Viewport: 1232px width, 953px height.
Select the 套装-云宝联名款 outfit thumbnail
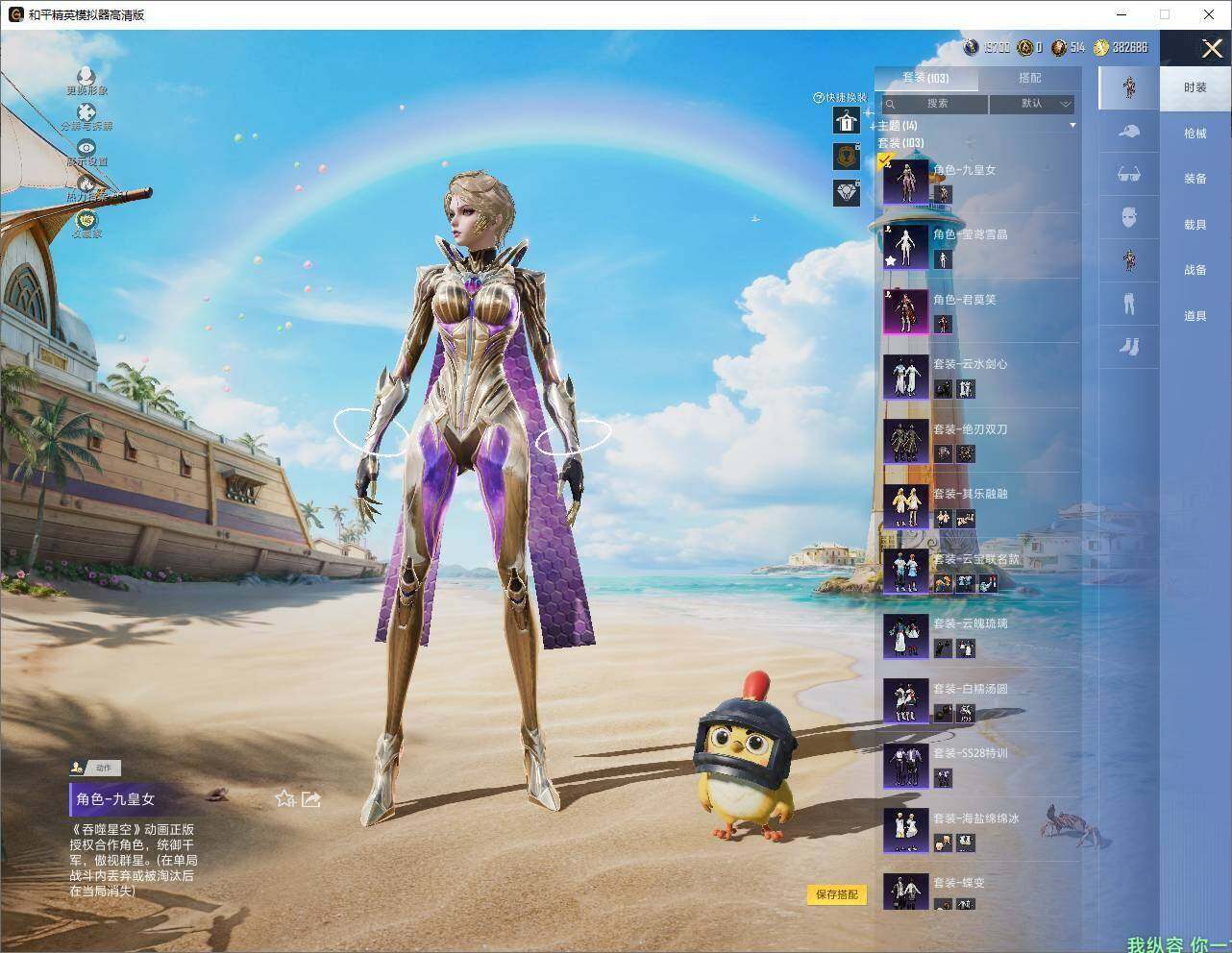(x=905, y=571)
